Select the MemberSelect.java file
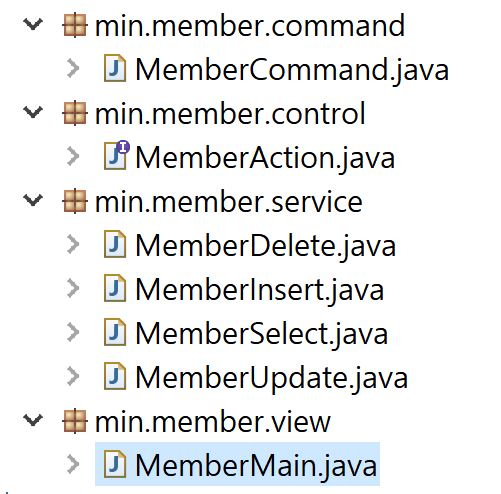Viewport: 501px width, 494px height. pos(262,334)
